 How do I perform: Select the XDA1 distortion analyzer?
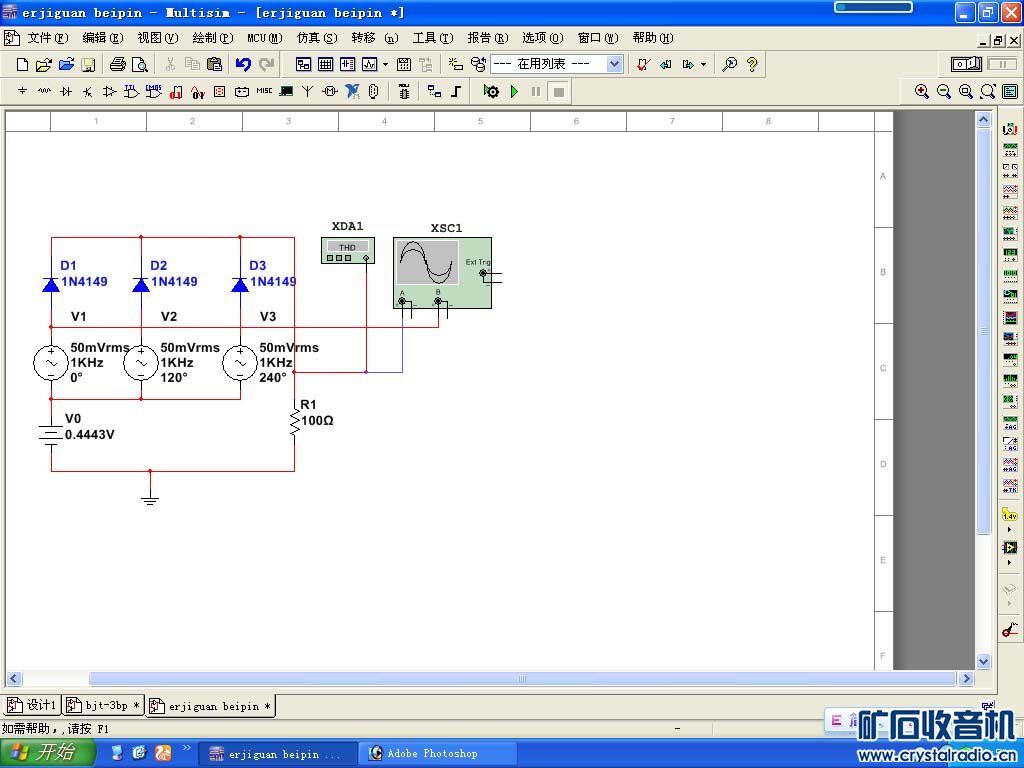[347, 251]
